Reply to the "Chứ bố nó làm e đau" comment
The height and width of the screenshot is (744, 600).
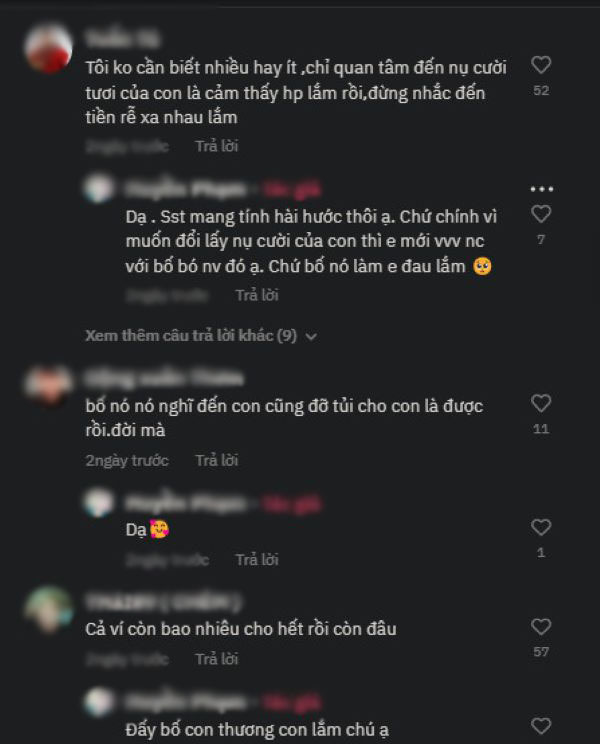point(257,295)
